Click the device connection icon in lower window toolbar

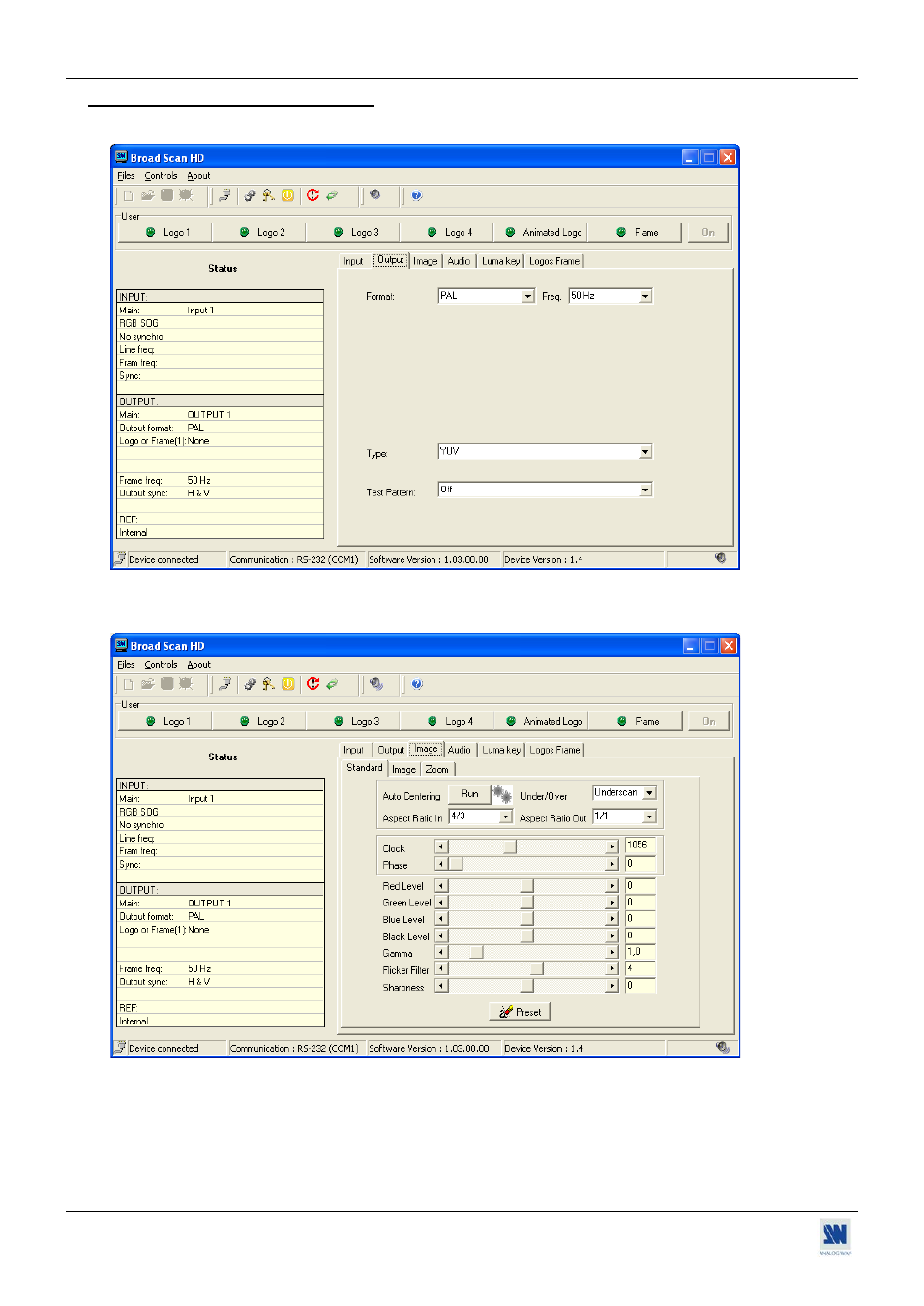click(224, 684)
